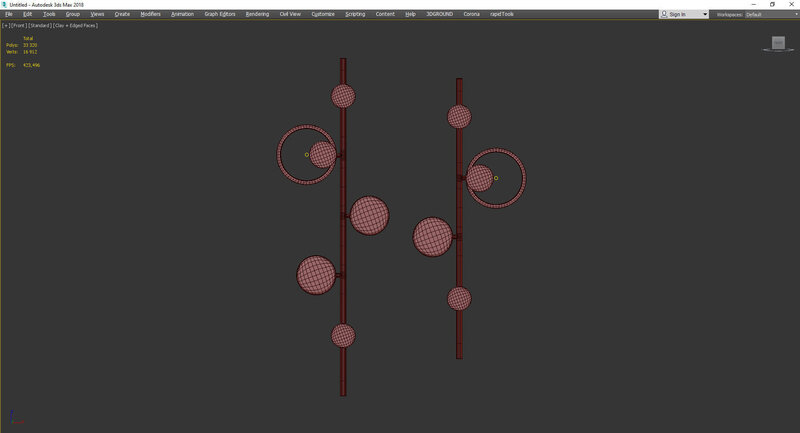The width and height of the screenshot is (800, 433).
Task: Click the [Standard] viewport quality label
Action: pyautogui.click(x=38, y=25)
